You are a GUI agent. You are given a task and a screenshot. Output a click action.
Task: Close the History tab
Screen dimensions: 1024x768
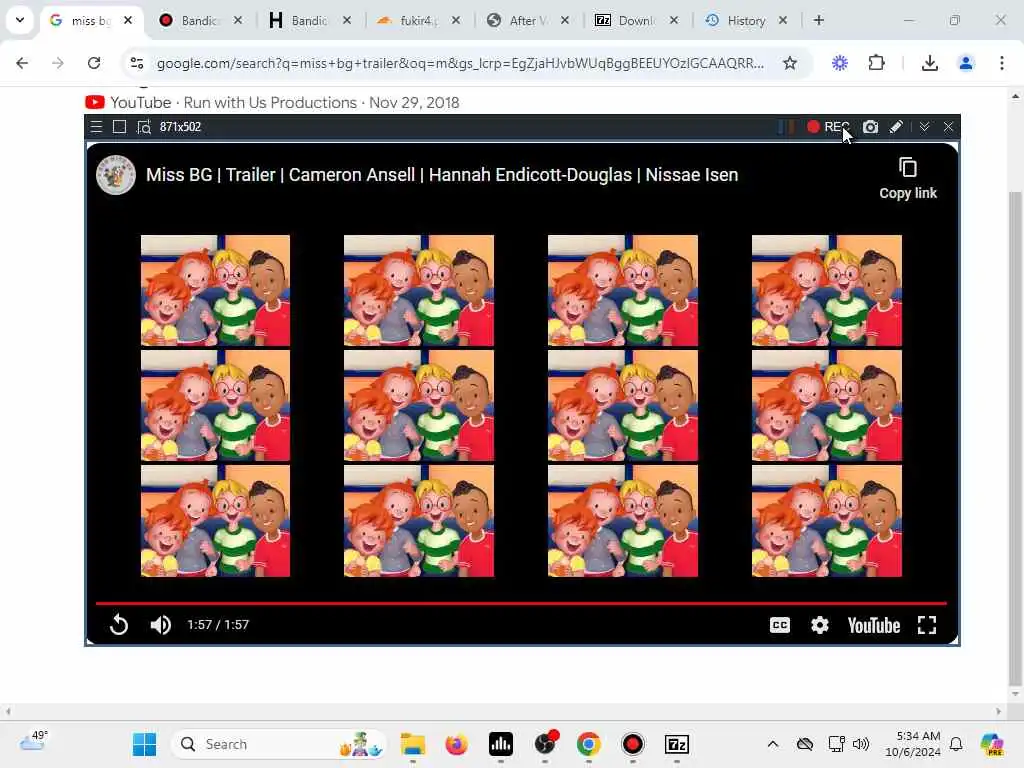pos(782,20)
